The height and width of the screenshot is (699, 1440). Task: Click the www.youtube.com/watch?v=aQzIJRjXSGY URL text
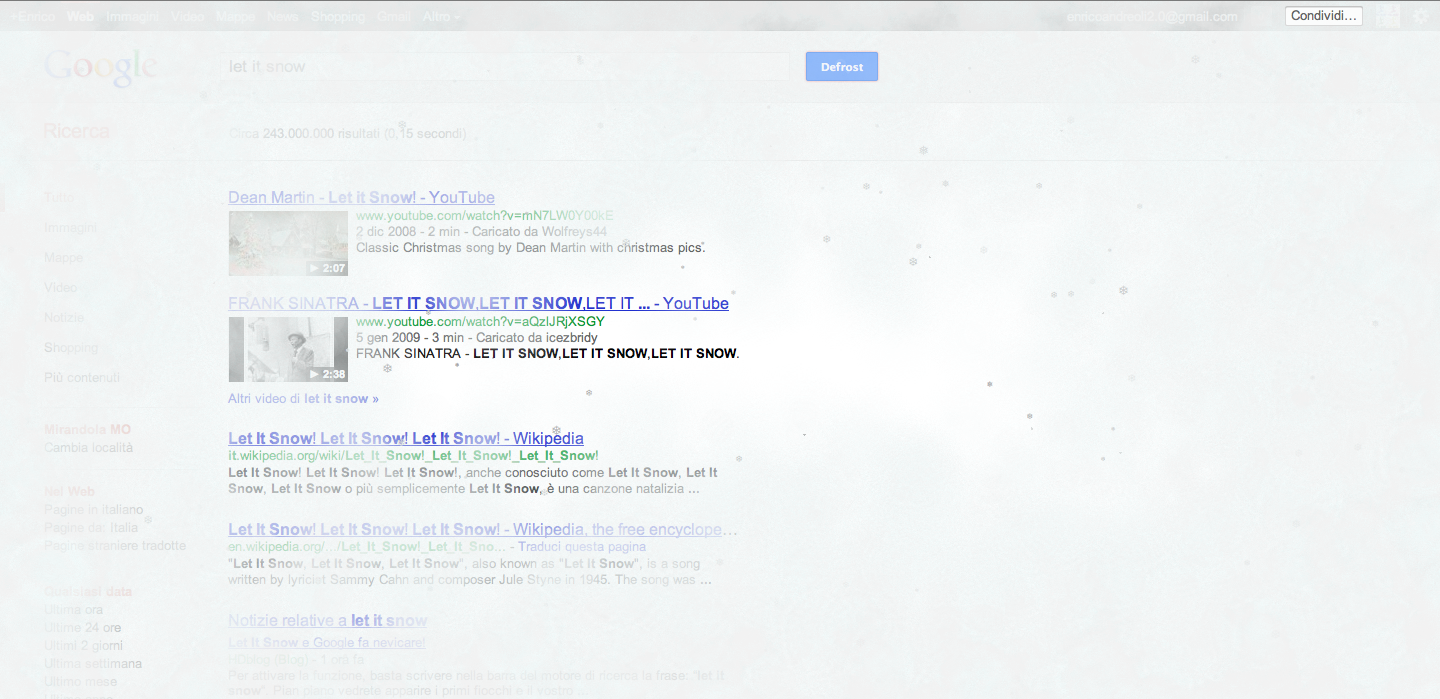[x=480, y=322]
